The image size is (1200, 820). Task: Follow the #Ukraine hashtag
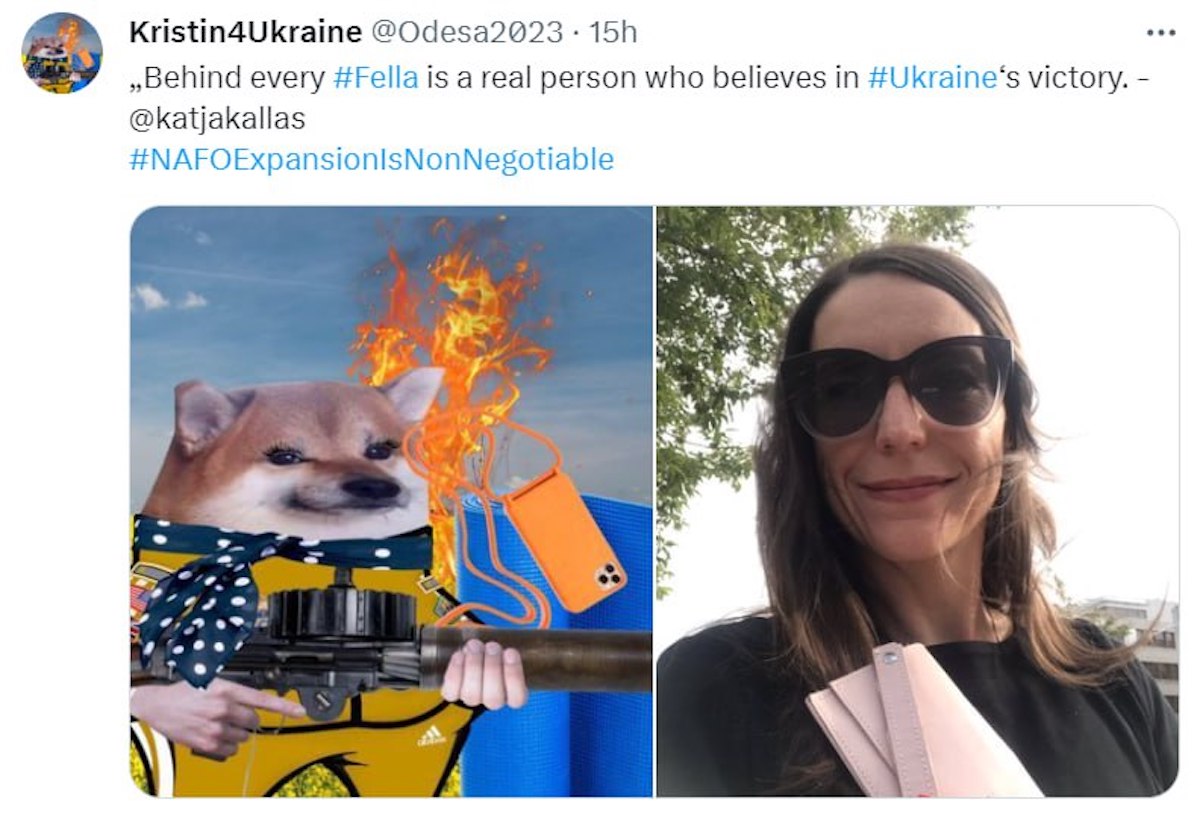tap(932, 78)
